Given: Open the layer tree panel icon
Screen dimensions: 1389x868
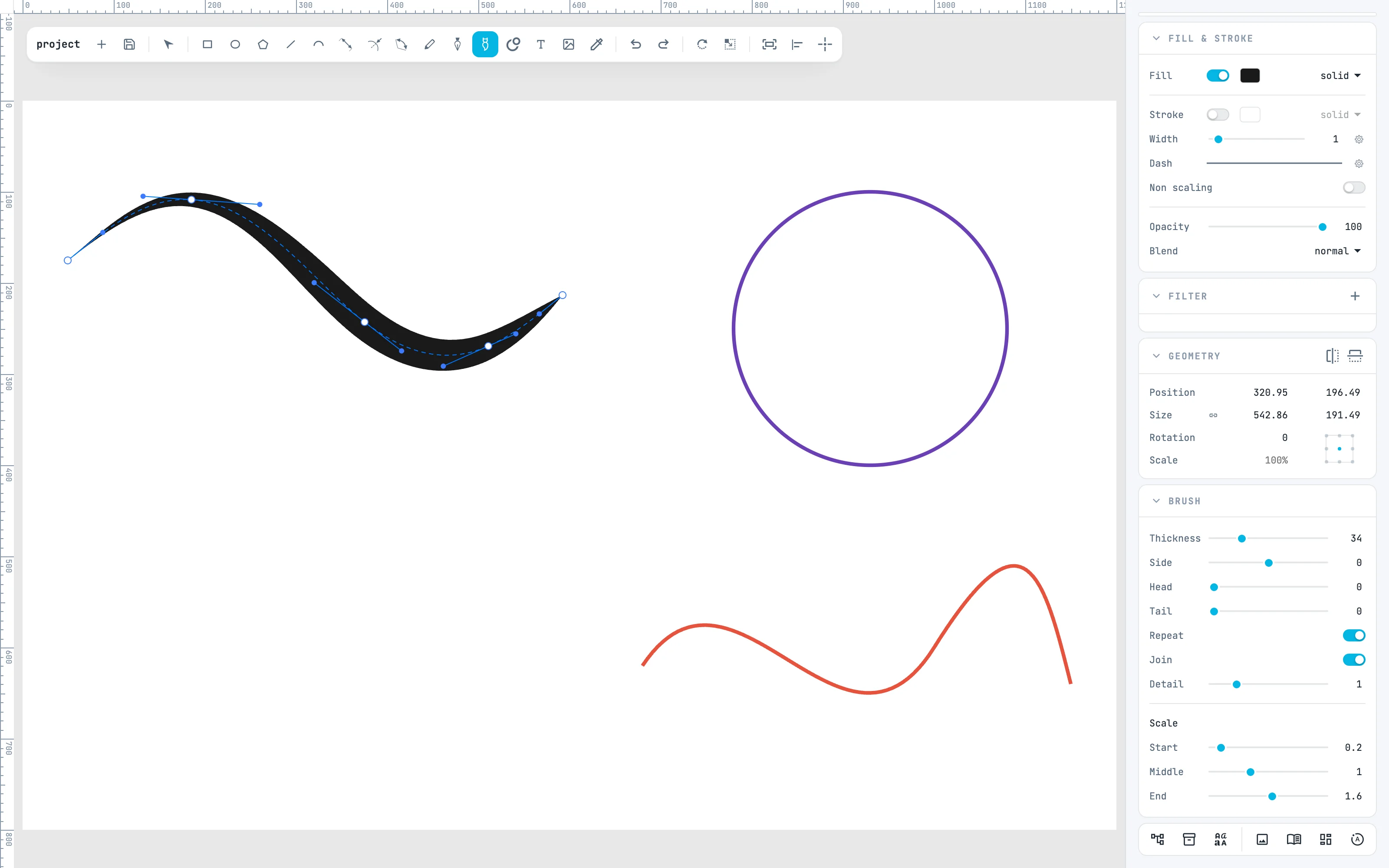Looking at the screenshot, I should (x=1157, y=839).
